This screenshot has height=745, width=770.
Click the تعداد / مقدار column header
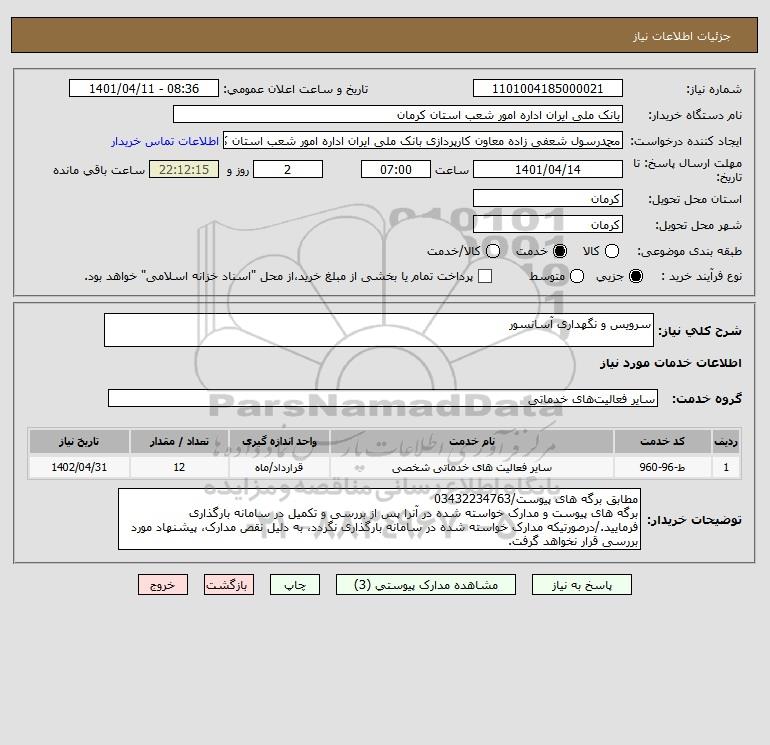click(179, 441)
